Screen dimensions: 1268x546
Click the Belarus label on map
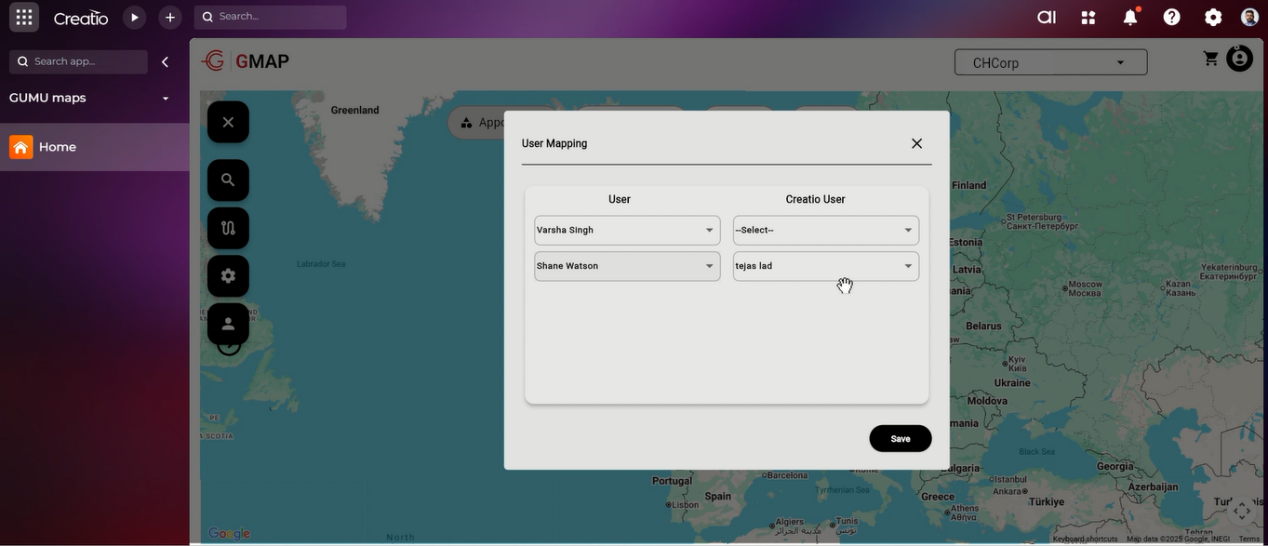tap(984, 326)
